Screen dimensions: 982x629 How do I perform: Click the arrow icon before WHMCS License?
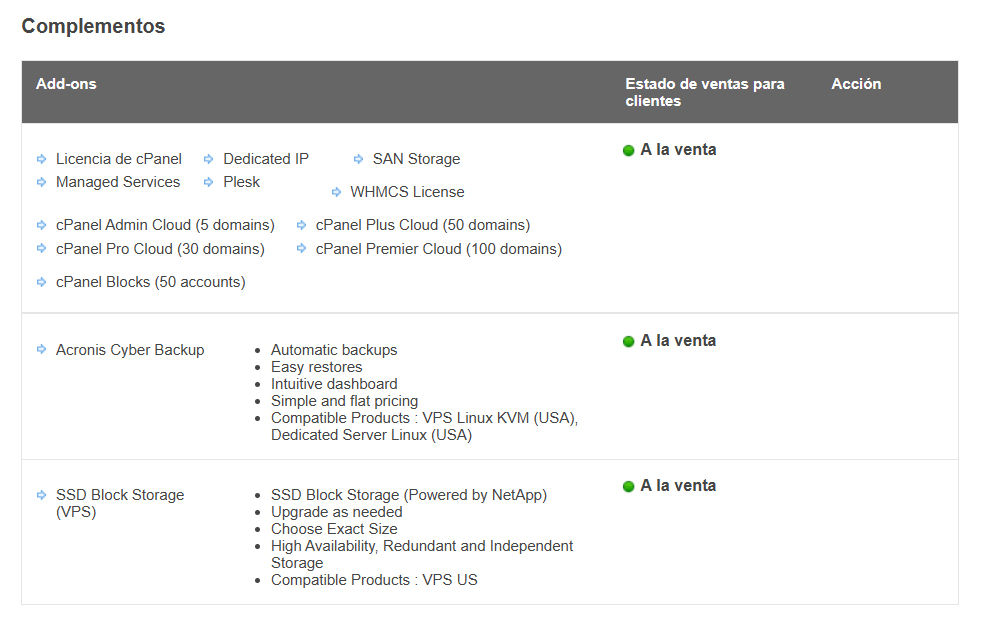tap(336, 192)
